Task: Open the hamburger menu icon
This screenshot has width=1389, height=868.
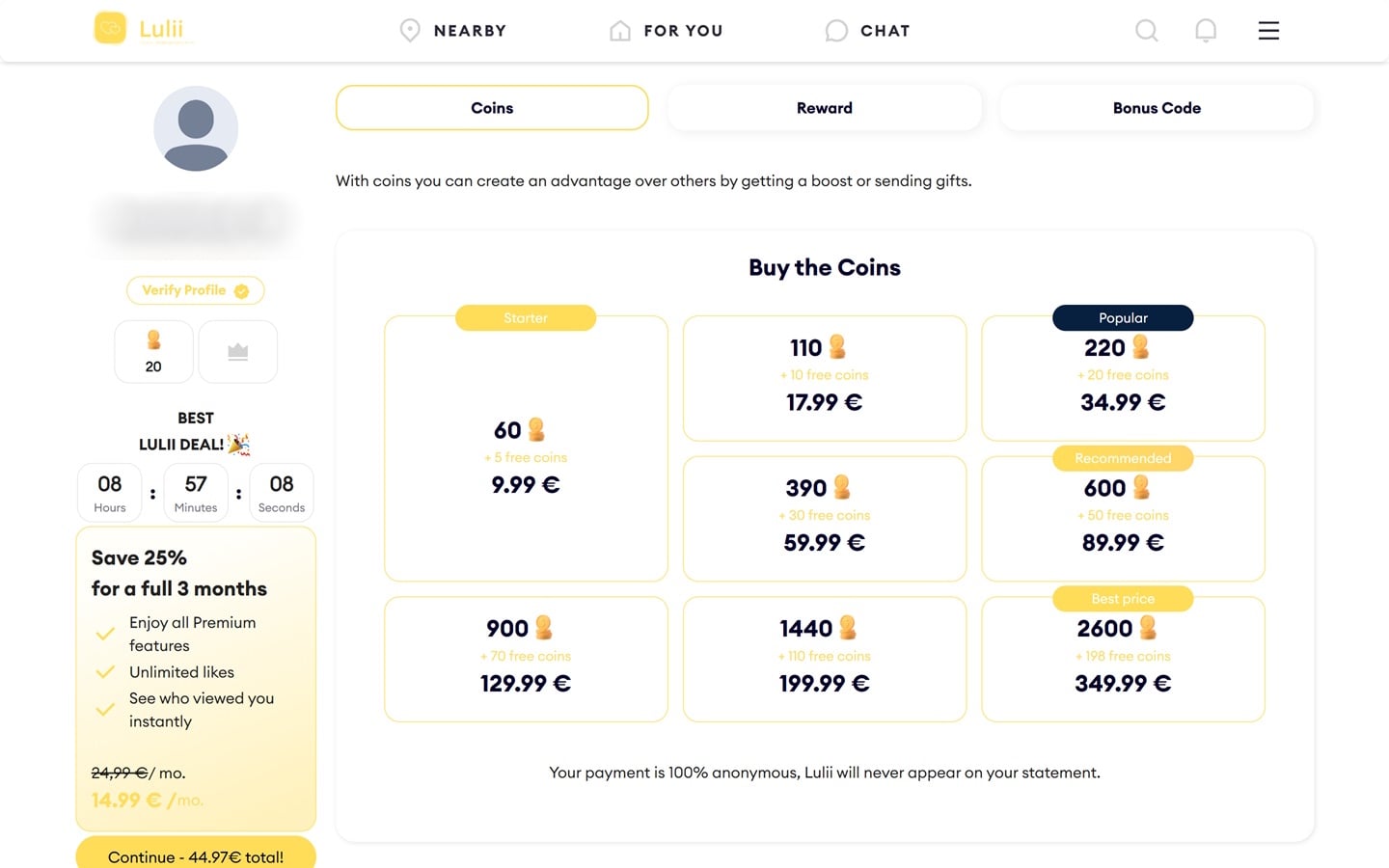Action: [x=1268, y=31]
